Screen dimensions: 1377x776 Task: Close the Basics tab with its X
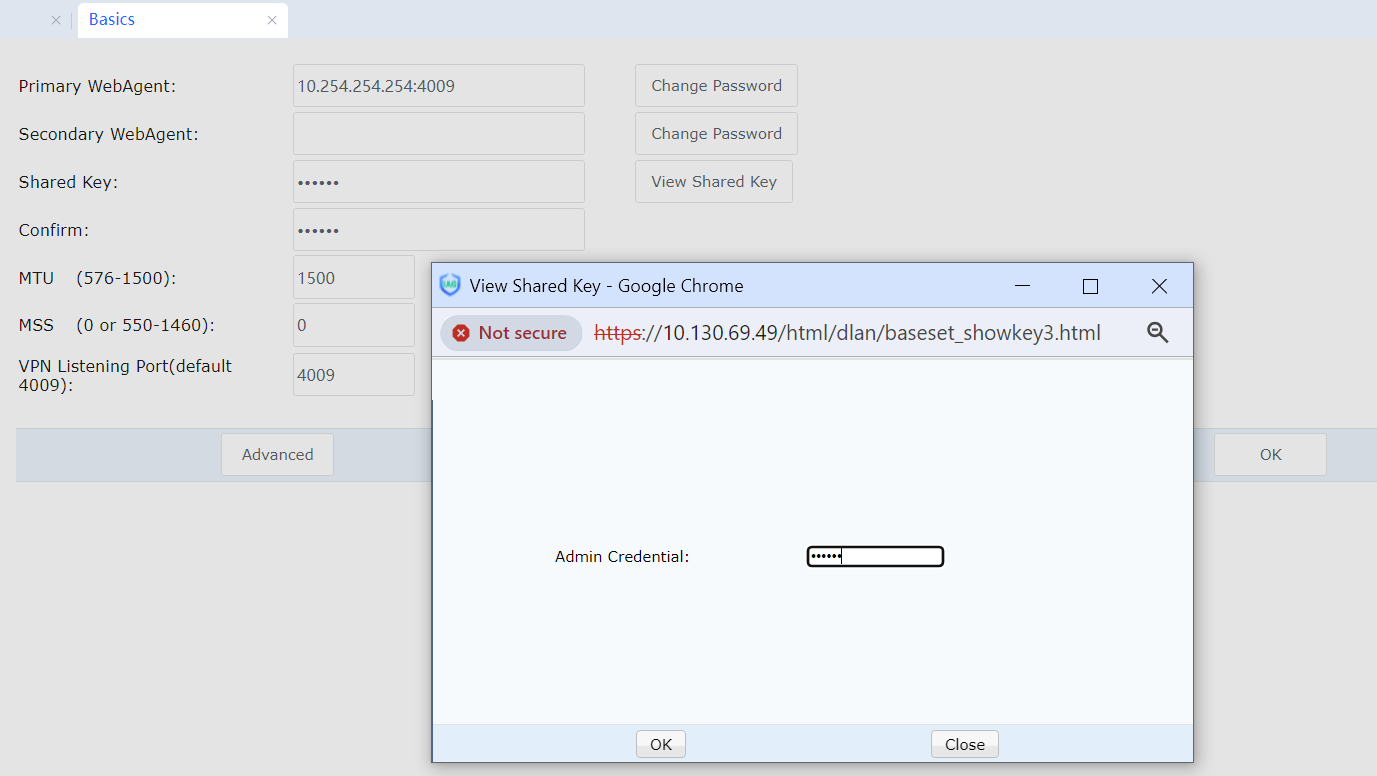pos(272,20)
